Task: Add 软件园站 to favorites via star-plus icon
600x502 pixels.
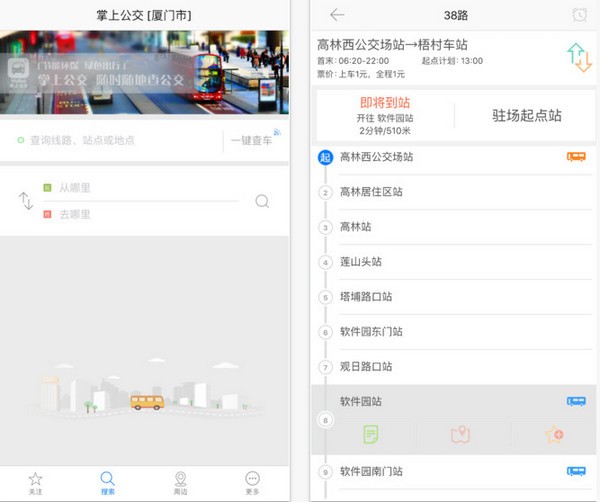Action: [x=554, y=435]
